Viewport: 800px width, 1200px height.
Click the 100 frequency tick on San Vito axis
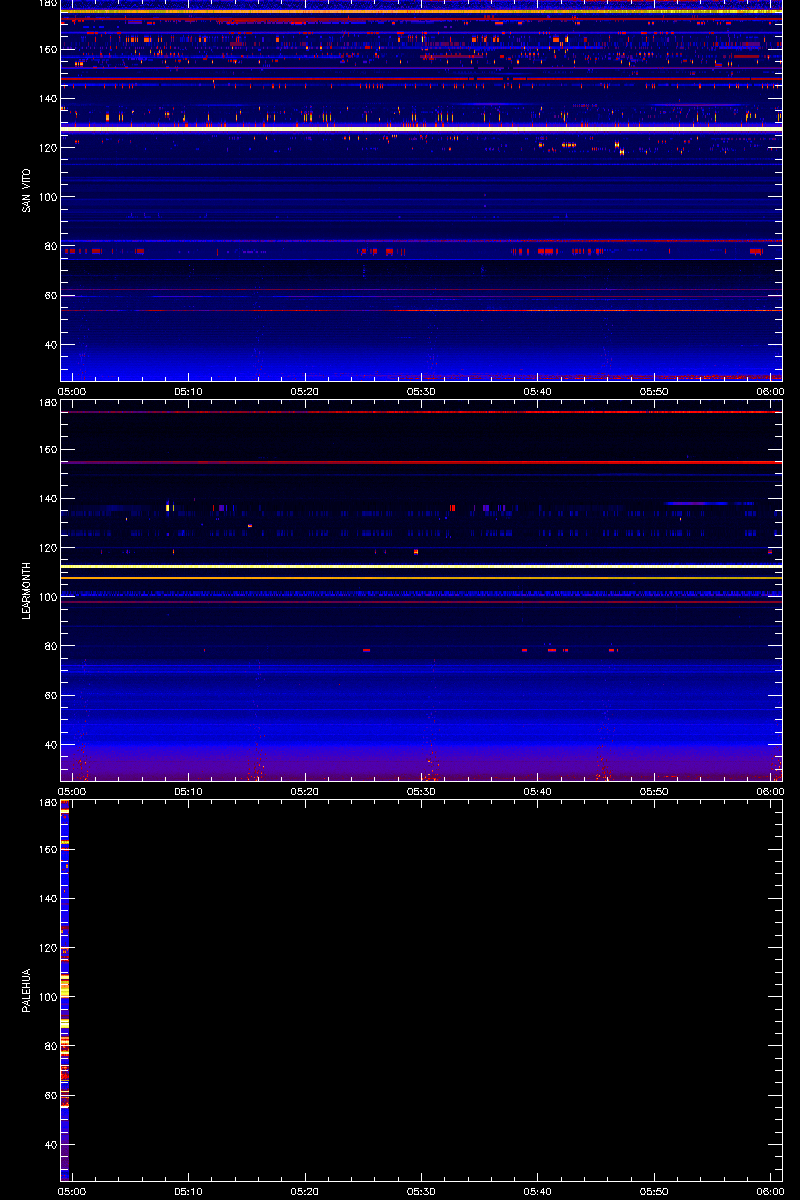tap(48, 197)
